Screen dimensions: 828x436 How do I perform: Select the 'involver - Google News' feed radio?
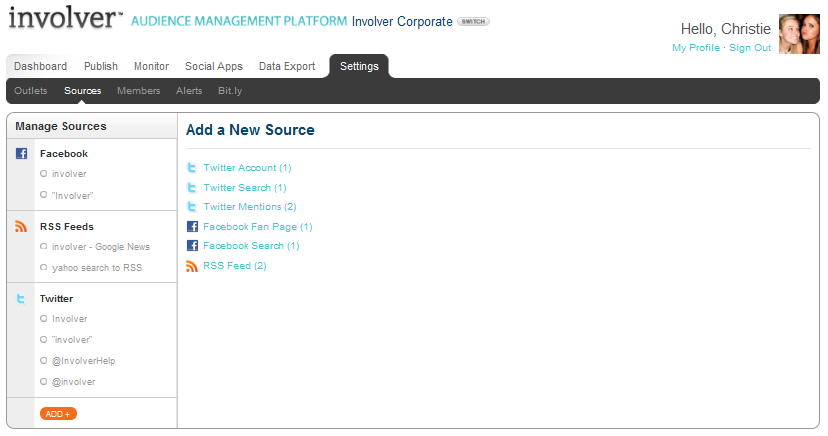pyautogui.click(x=43, y=246)
